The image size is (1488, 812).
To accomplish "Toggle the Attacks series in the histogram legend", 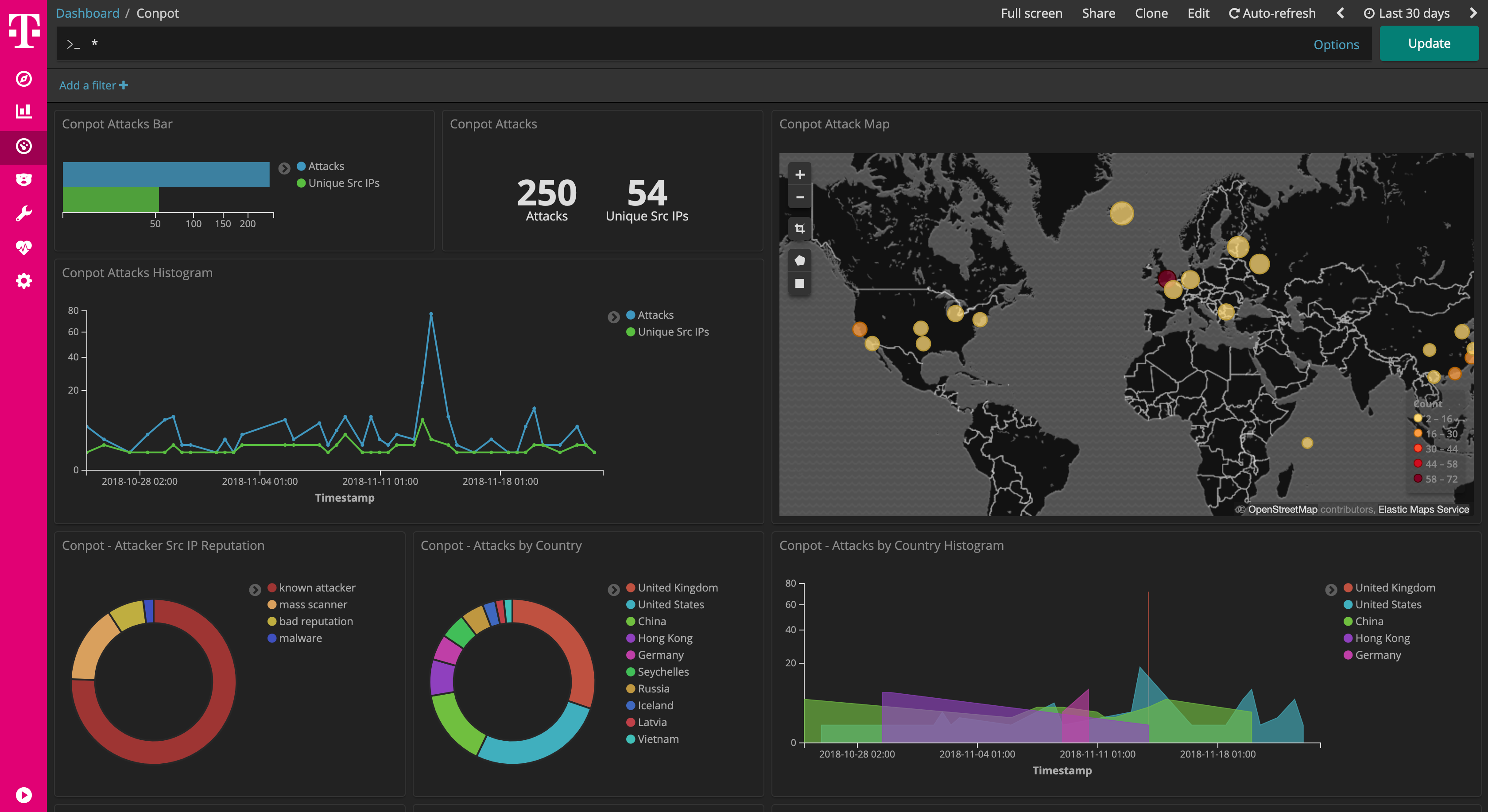I will pos(655,315).
